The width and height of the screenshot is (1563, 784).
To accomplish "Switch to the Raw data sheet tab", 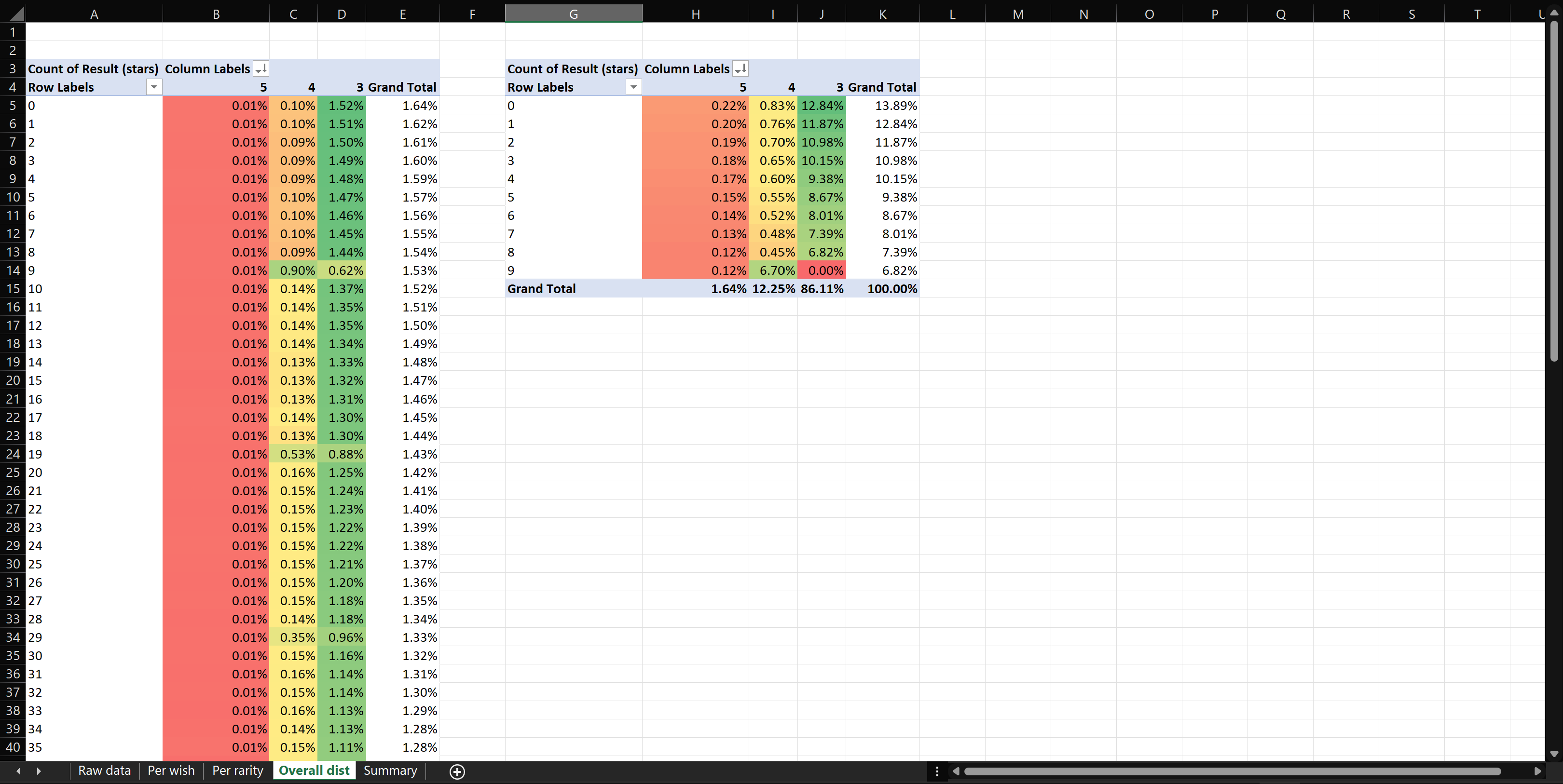I will pyautogui.click(x=104, y=770).
